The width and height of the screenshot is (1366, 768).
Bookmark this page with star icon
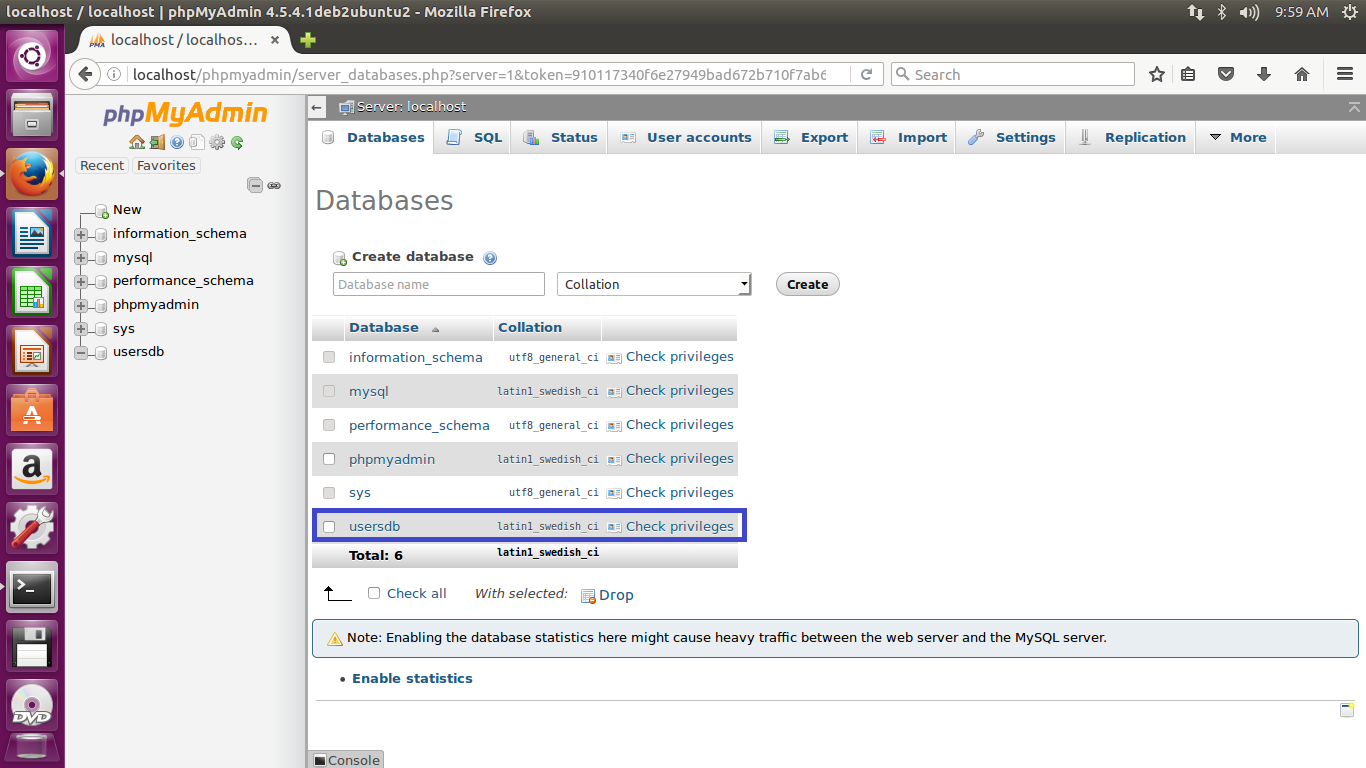point(1157,74)
